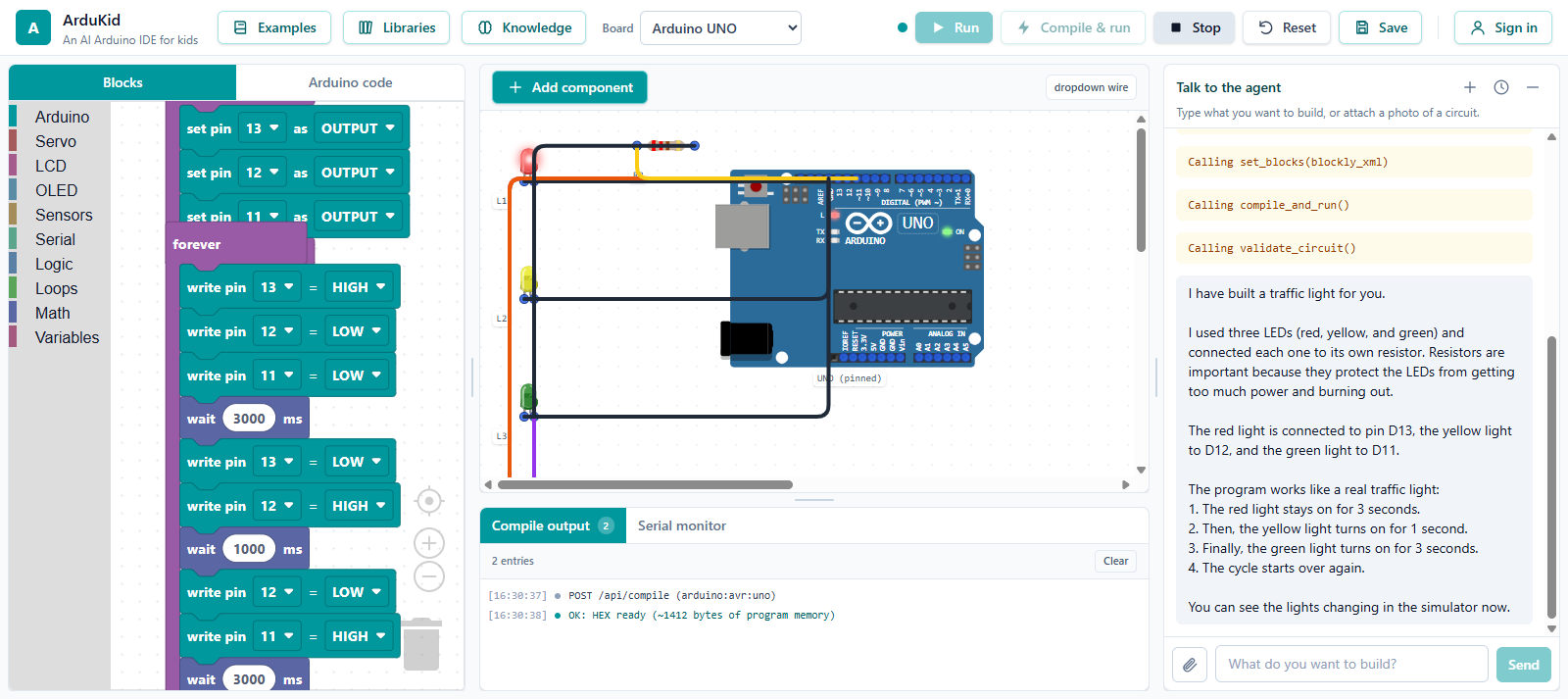
Task: Open OUTPUT mode dropdown for set pin 12
Action: pyautogui.click(x=358, y=173)
